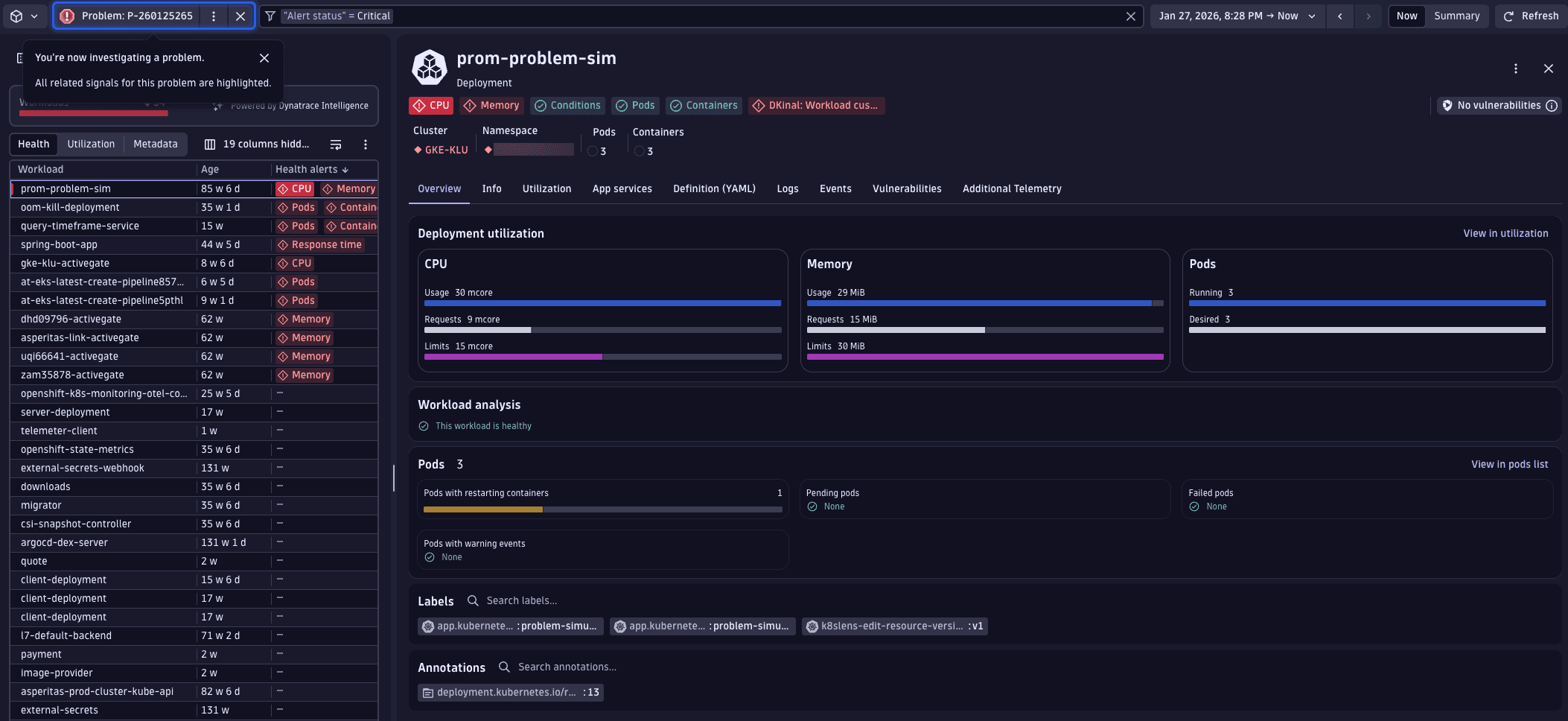Click the search icon in Annotations section

(x=505, y=667)
